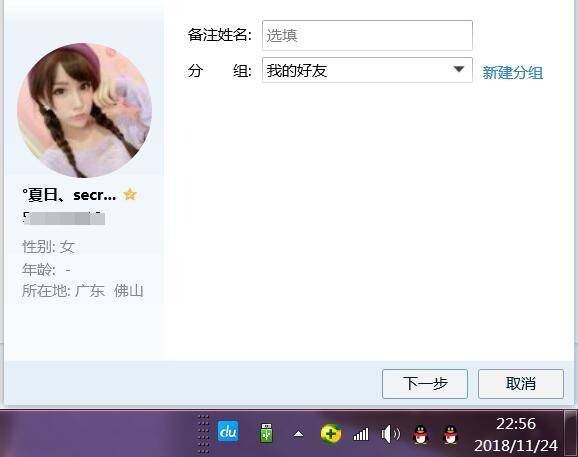This screenshot has width=578, height=457.
Task: Show hidden tray icons arrow
Action: coord(298,434)
